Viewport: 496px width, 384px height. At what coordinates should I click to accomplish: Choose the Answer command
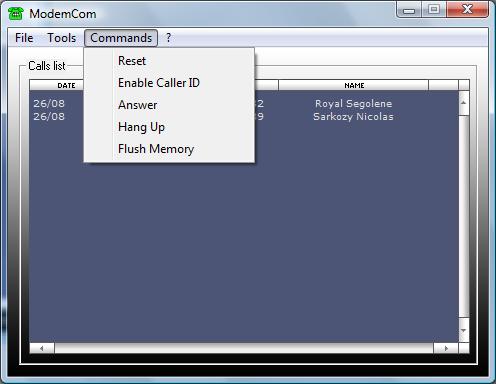tap(169, 105)
